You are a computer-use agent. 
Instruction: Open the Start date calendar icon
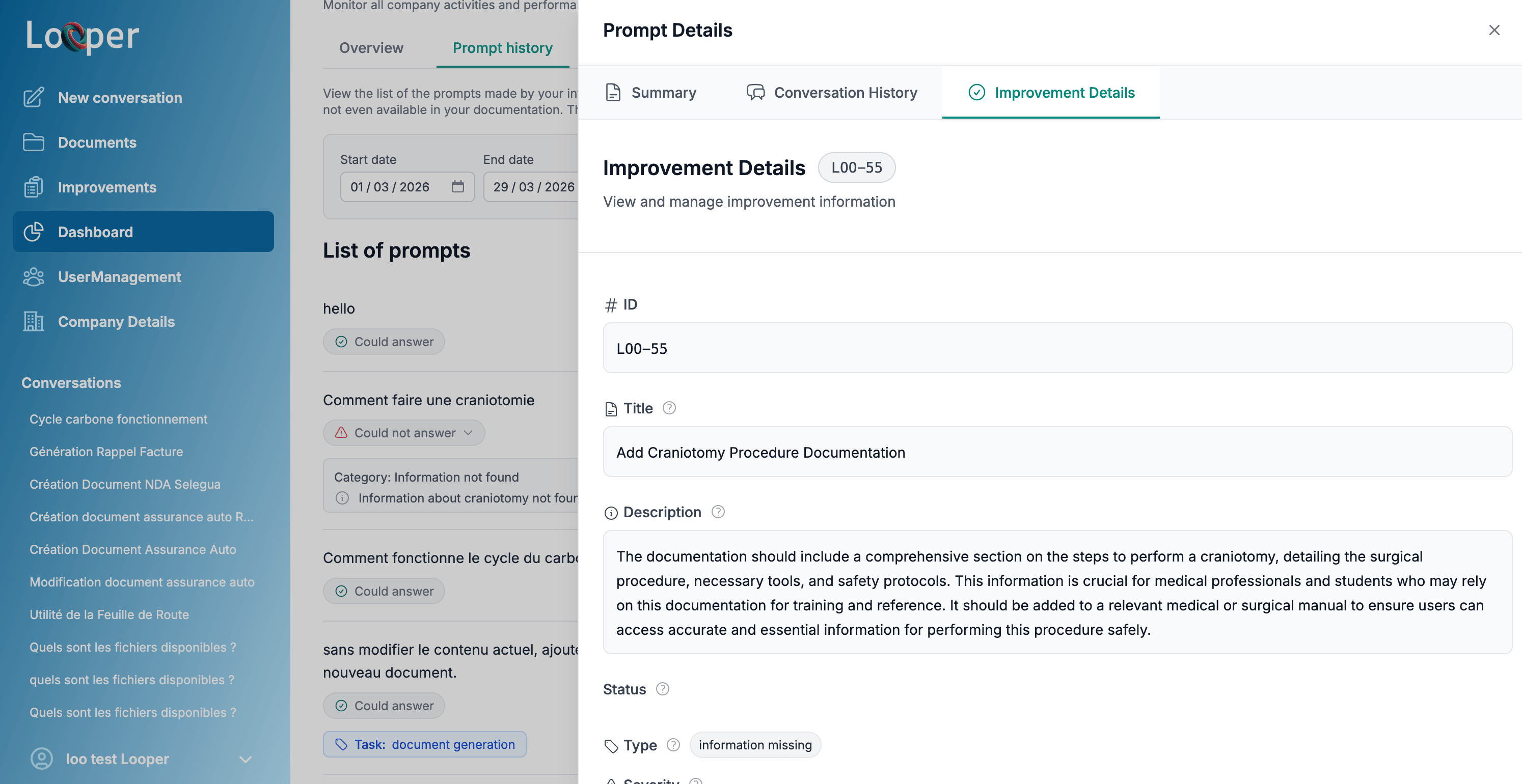pyautogui.click(x=459, y=186)
